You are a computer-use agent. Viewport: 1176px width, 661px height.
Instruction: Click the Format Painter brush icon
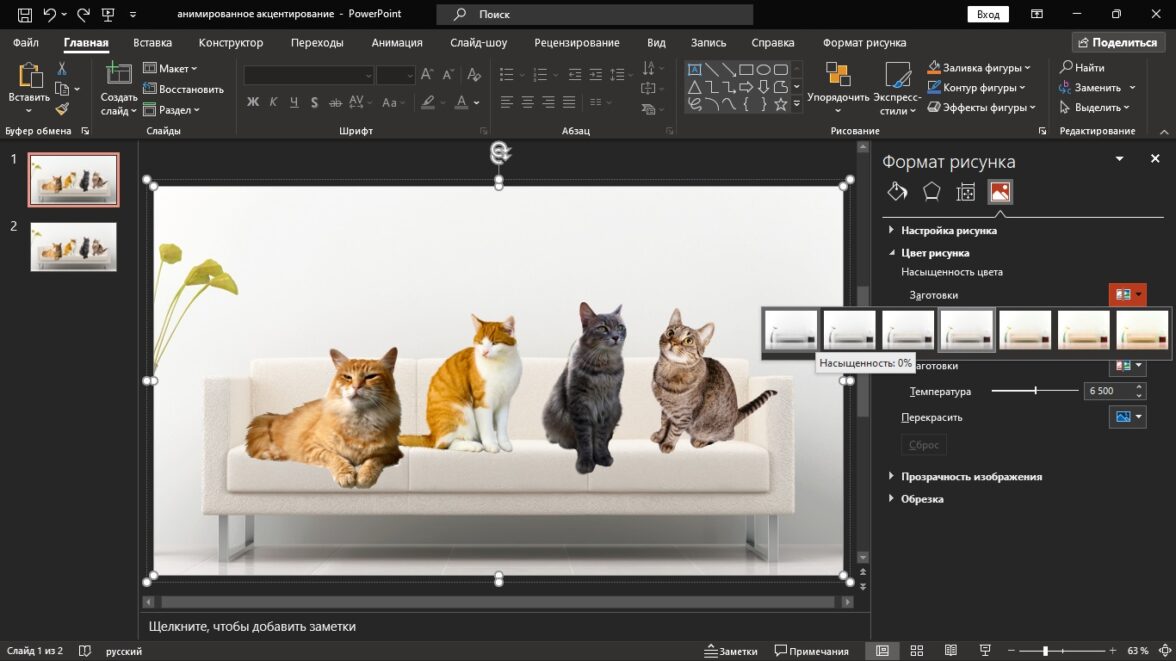point(62,109)
